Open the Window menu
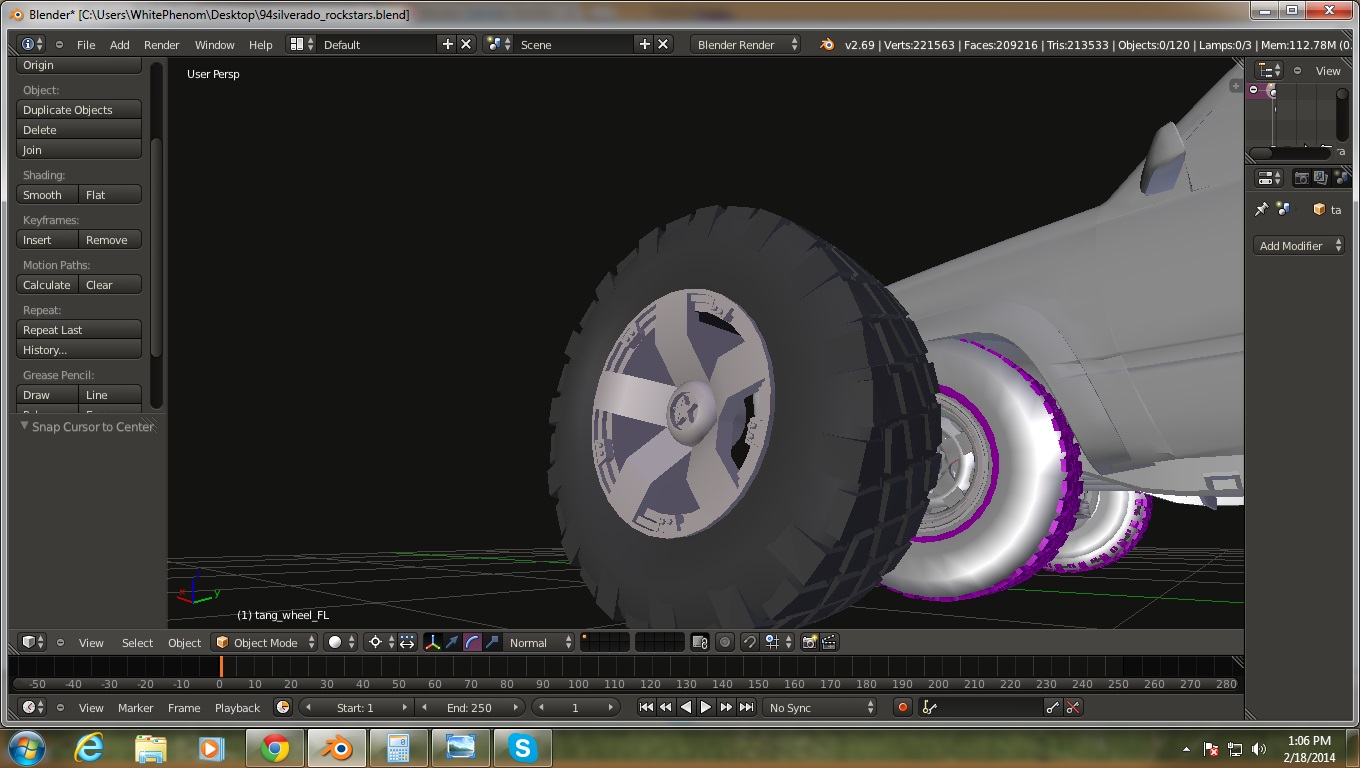The width and height of the screenshot is (1360, 768). pyautogui.click(x=214, y=45)
